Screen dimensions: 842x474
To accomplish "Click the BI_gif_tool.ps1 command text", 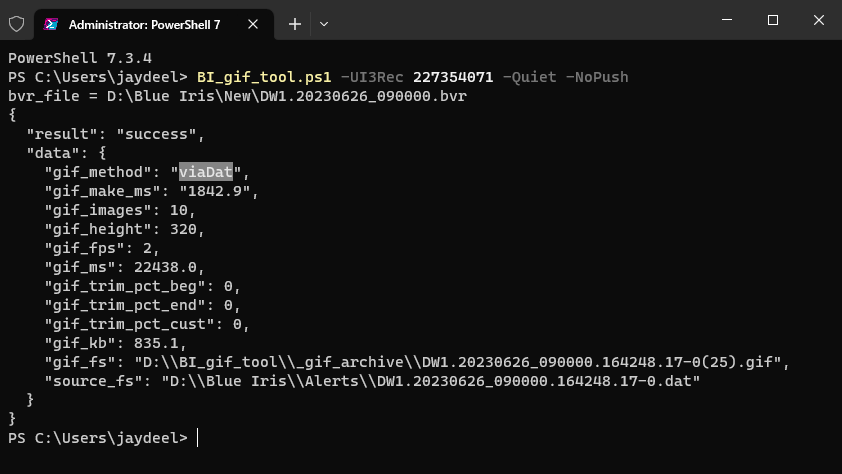I will click(264, 77).
